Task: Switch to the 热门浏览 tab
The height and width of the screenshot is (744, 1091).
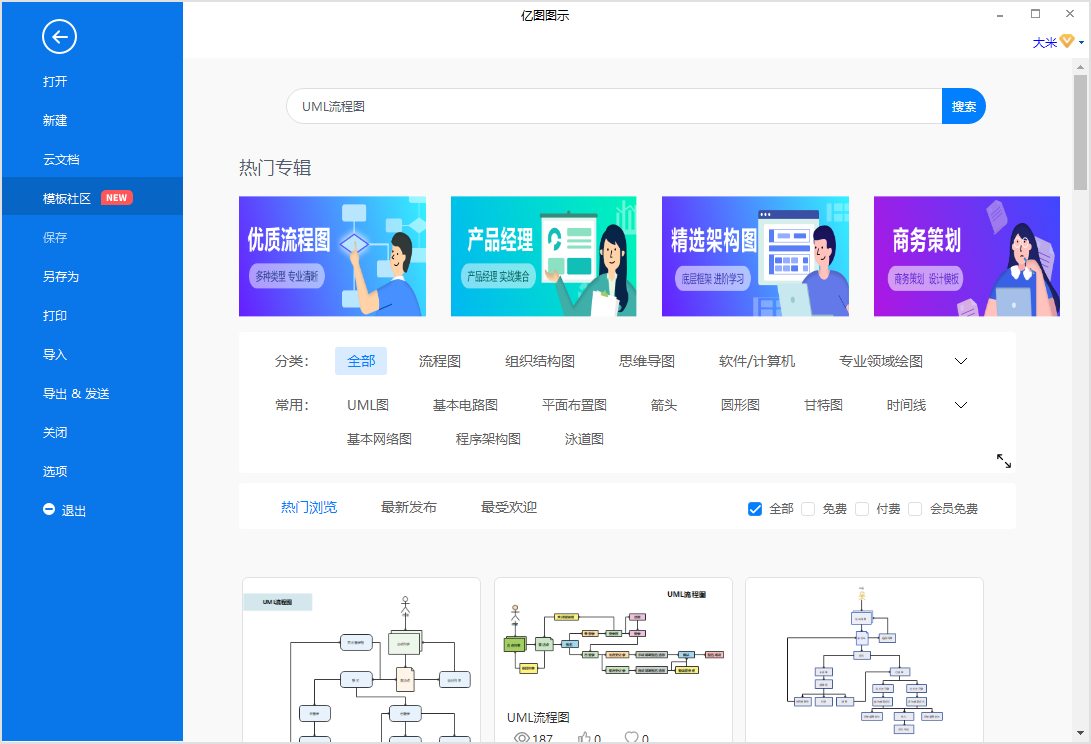Action: [309, 507]
